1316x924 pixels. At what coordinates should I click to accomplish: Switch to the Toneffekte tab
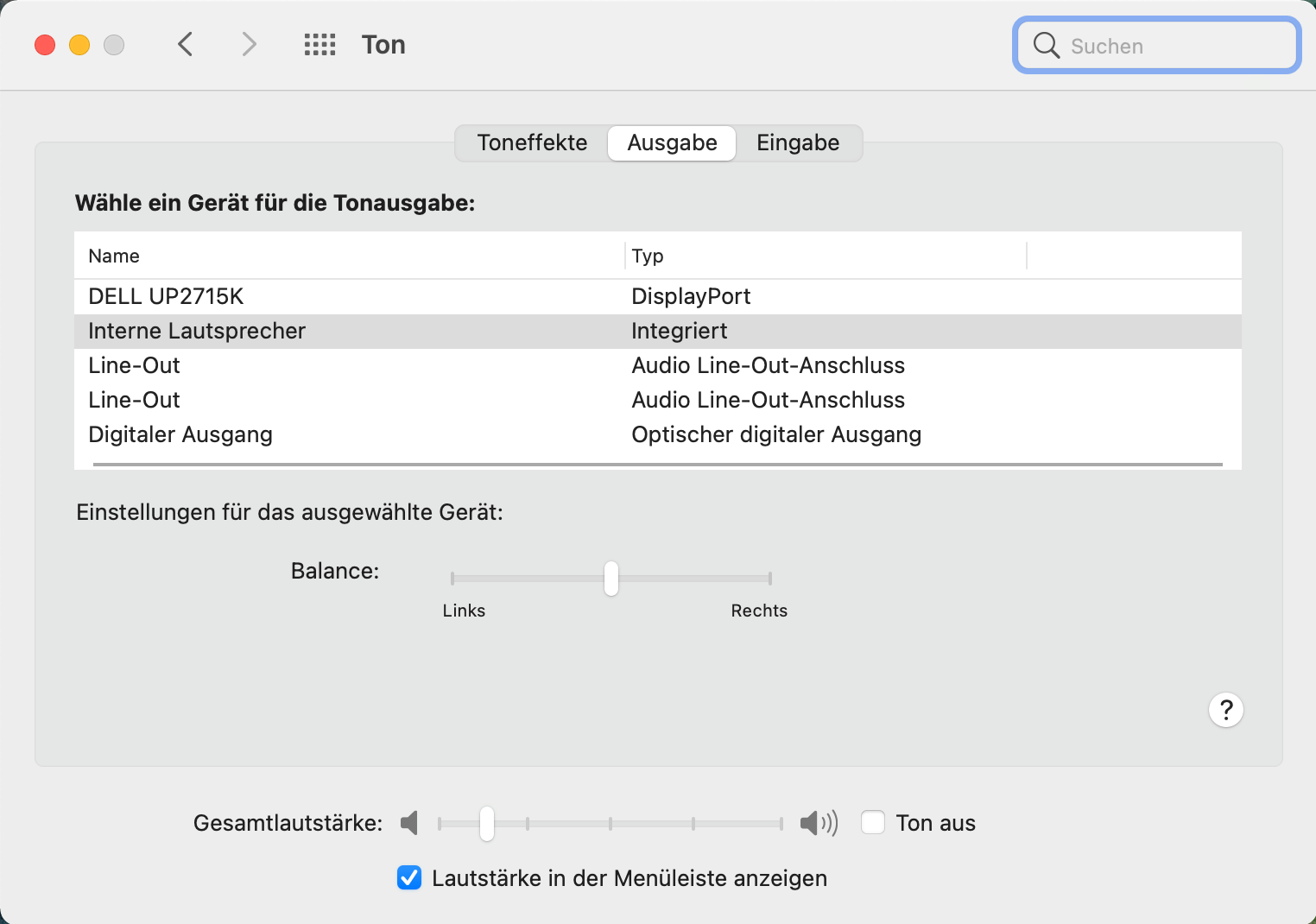(532, 142)
